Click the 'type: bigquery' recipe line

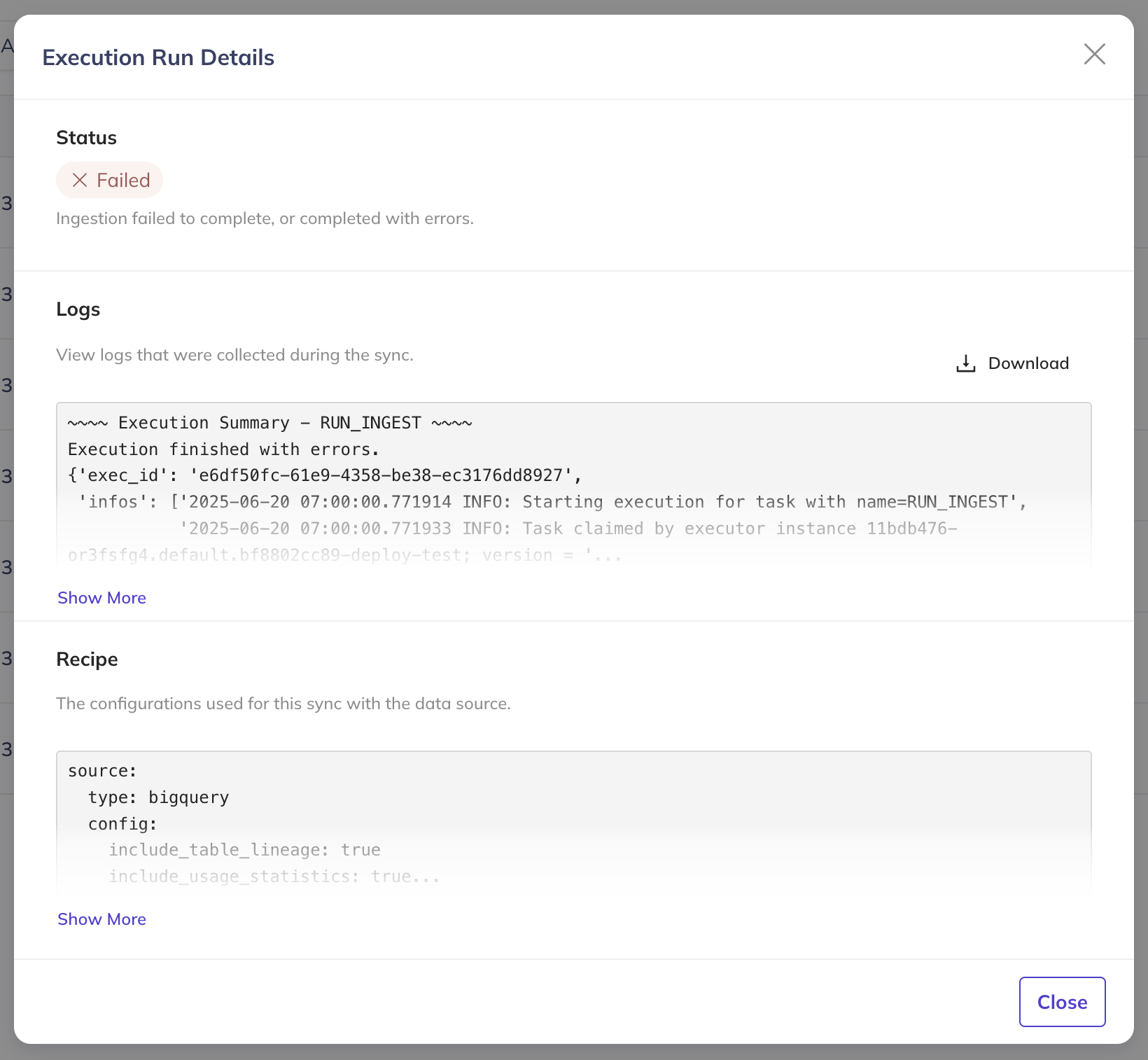pyautogui.click(x=158, y=797)
